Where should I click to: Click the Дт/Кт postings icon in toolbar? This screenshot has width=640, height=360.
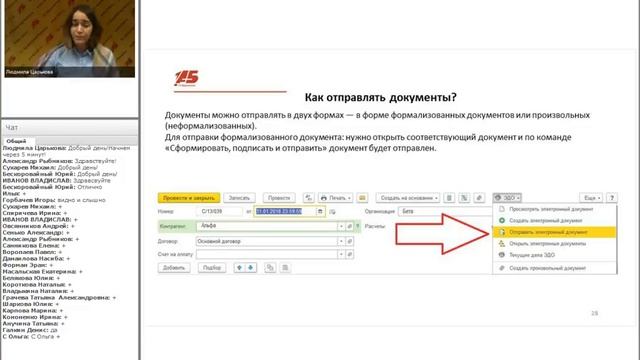click(x=309, y=198)
